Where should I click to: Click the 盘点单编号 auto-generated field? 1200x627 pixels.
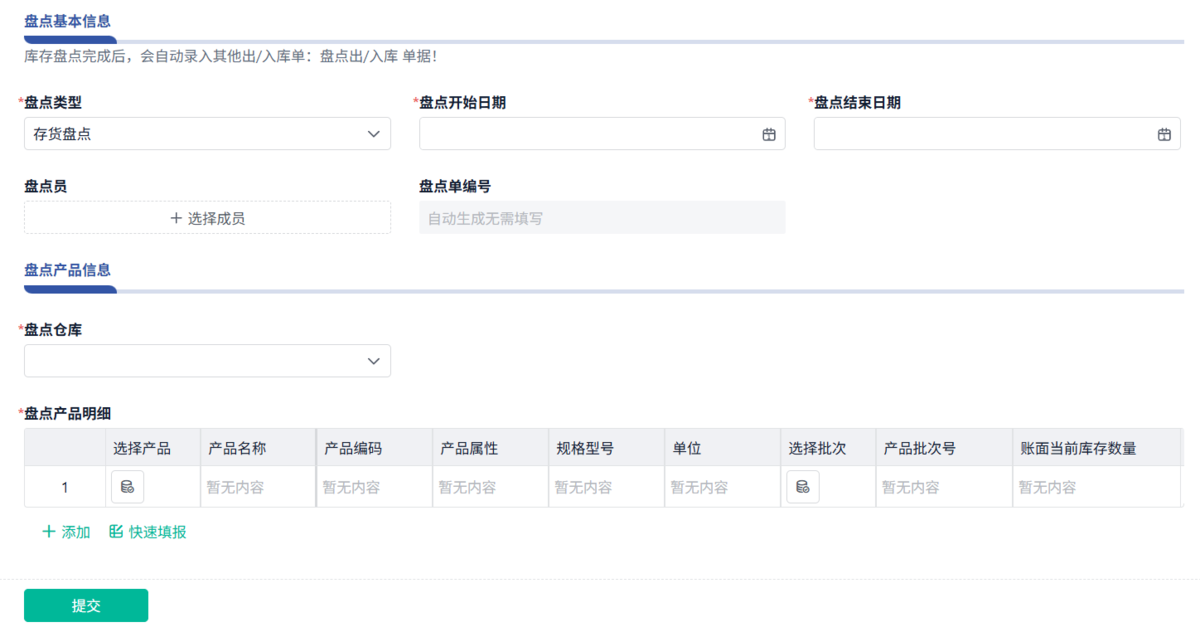pyautogui.click(x=602, y=218)
